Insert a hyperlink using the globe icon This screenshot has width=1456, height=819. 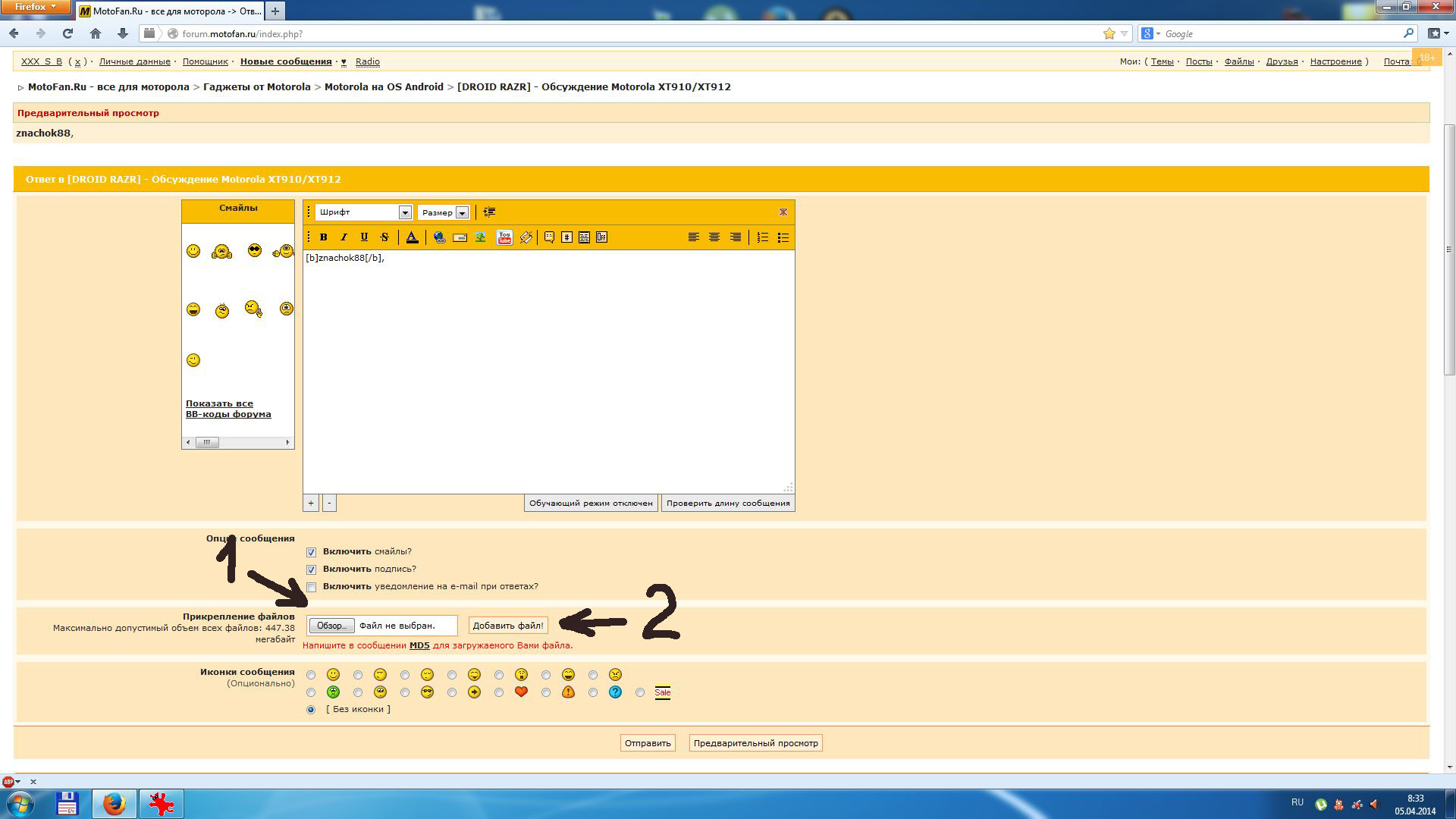tap(439, 237)
